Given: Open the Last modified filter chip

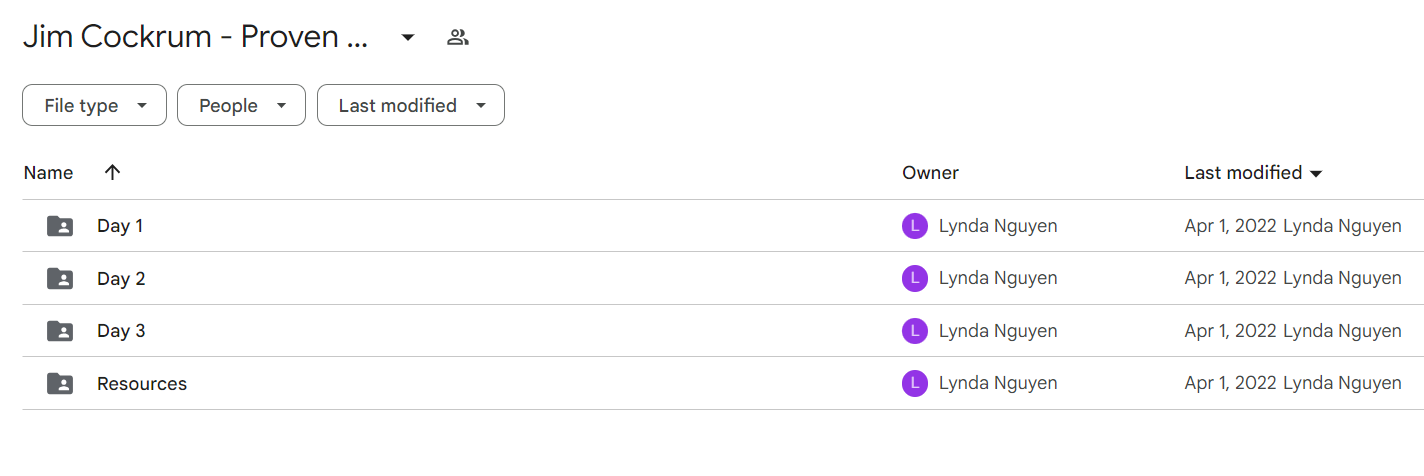Looking at the screenshot, I should pyautogui.click(x=410, y=105).
